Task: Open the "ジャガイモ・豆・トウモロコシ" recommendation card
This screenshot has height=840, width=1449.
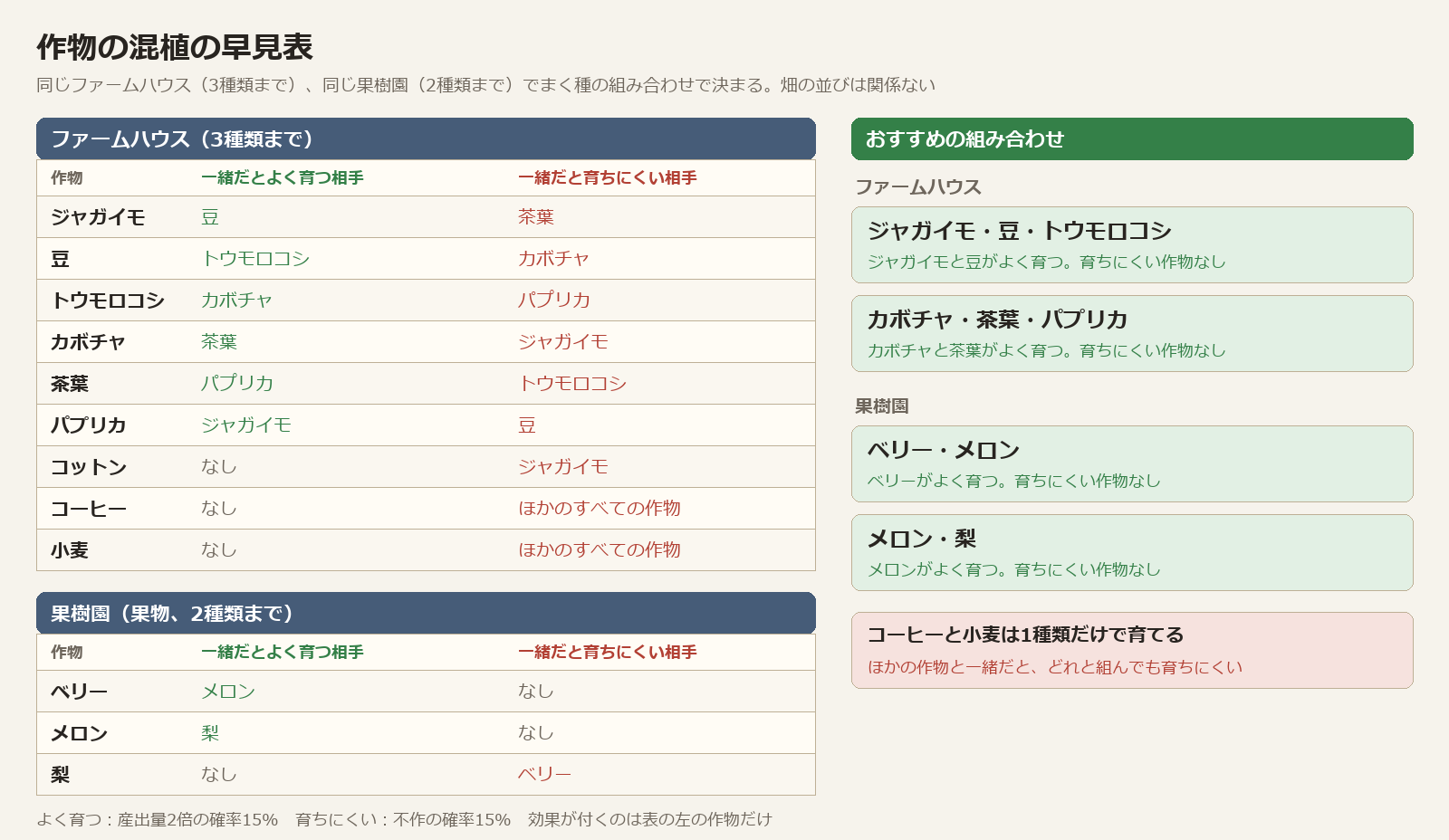Action: 1132,244
